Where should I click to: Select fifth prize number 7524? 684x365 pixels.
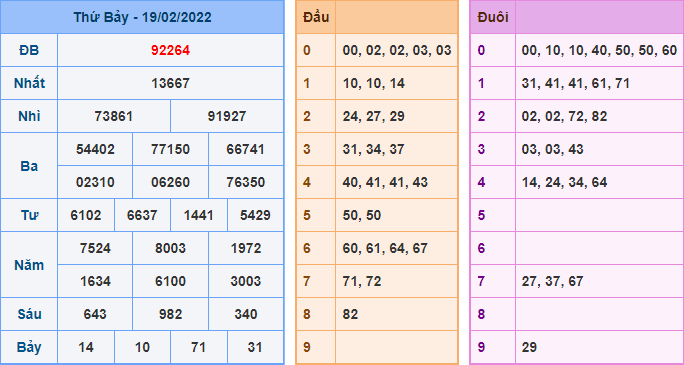point(95,249)
